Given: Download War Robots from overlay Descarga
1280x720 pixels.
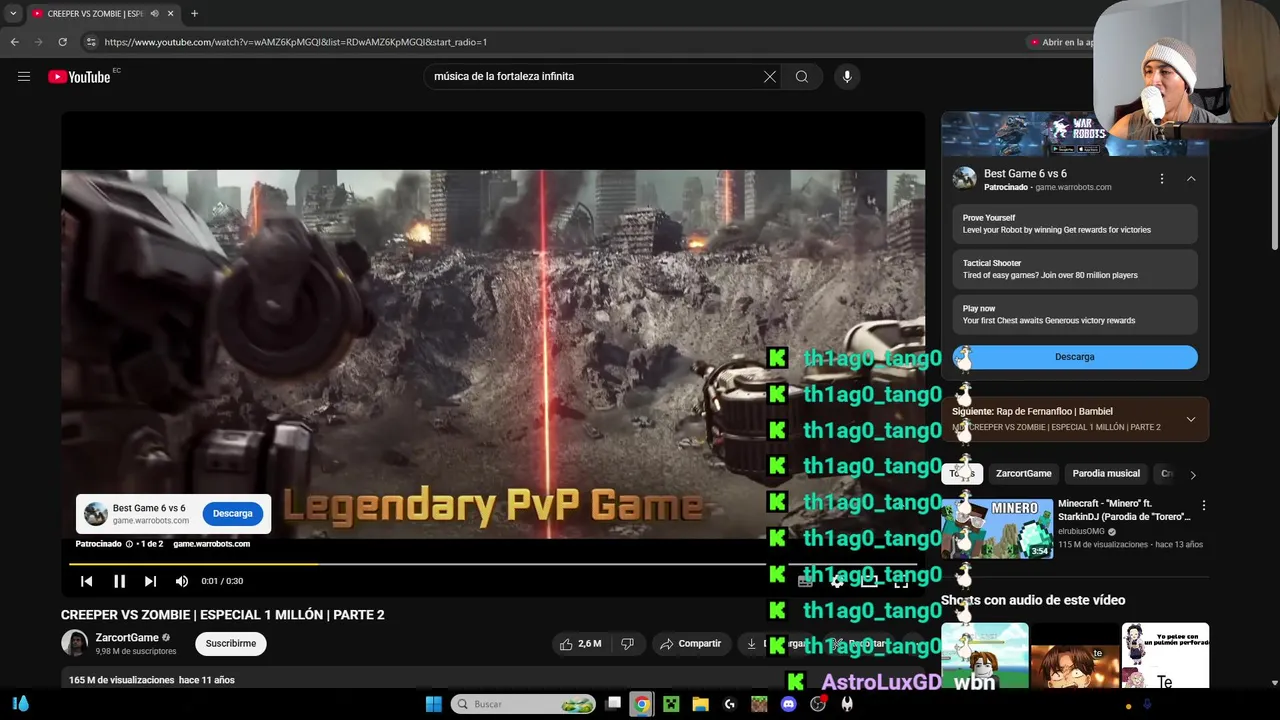Looking at the screenshot, I should 232,513.
